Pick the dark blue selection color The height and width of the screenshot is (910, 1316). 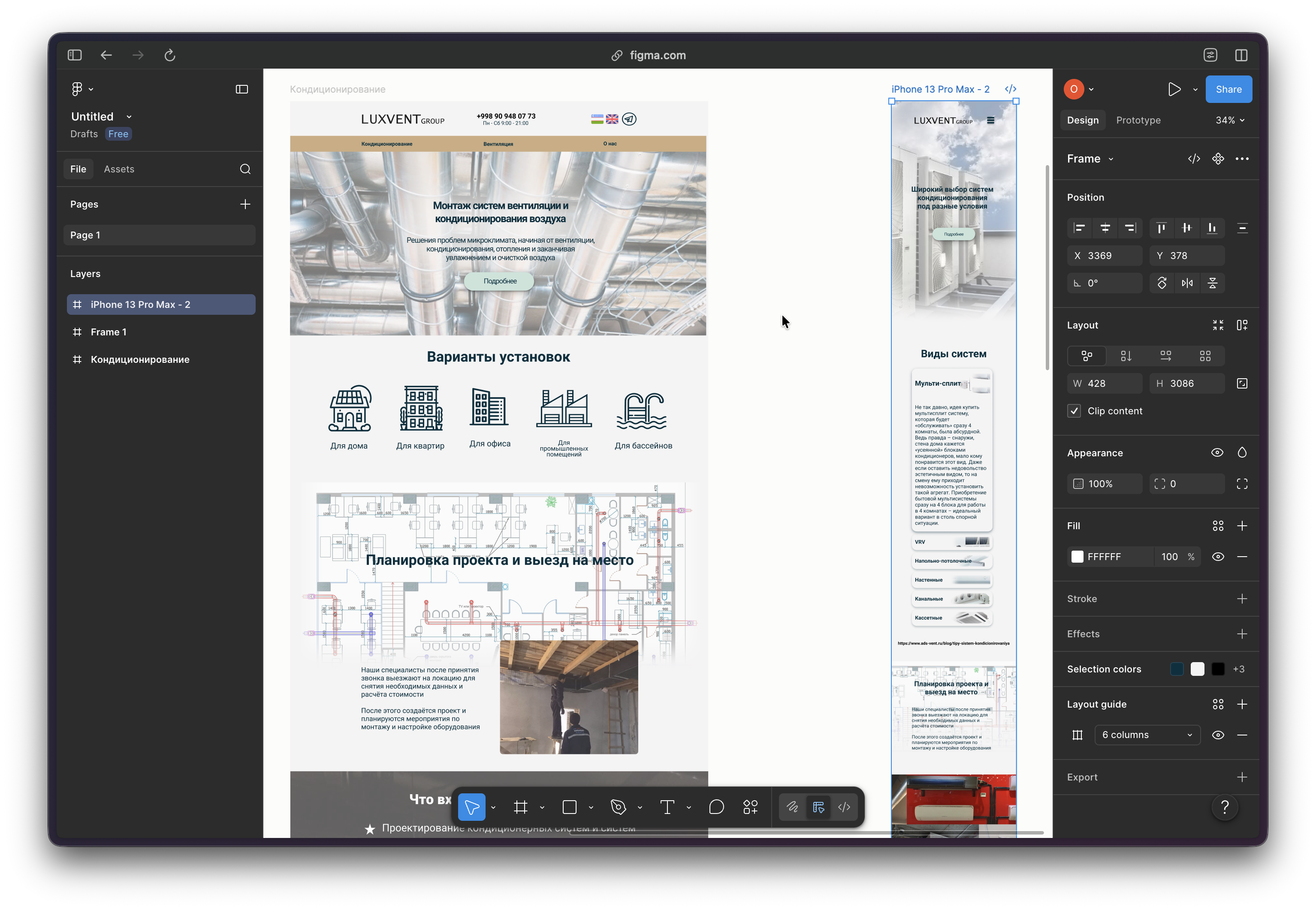coord(1176,669)
